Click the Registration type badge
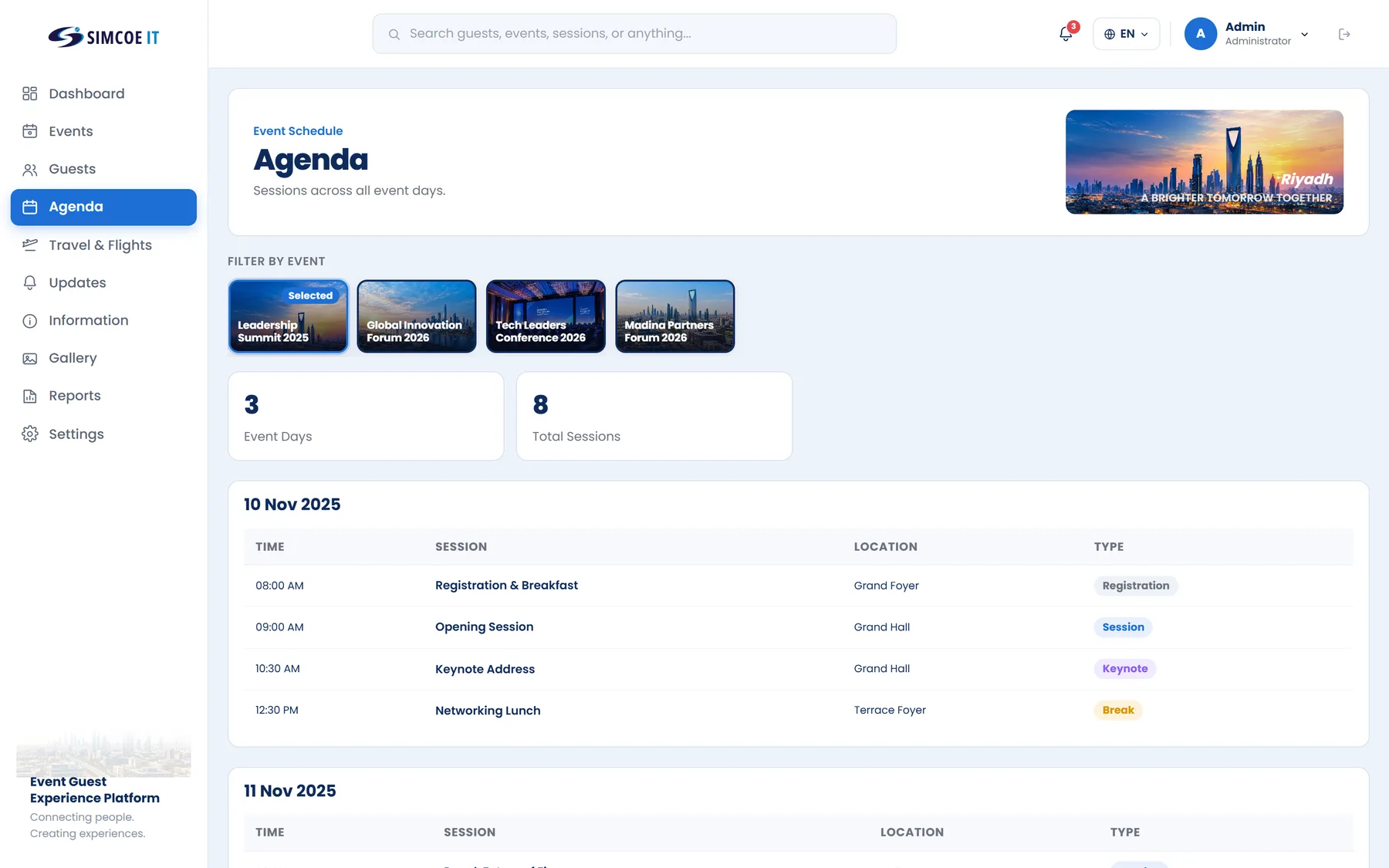Viewport: 1389px width, 868px height. pos(1135,586)
